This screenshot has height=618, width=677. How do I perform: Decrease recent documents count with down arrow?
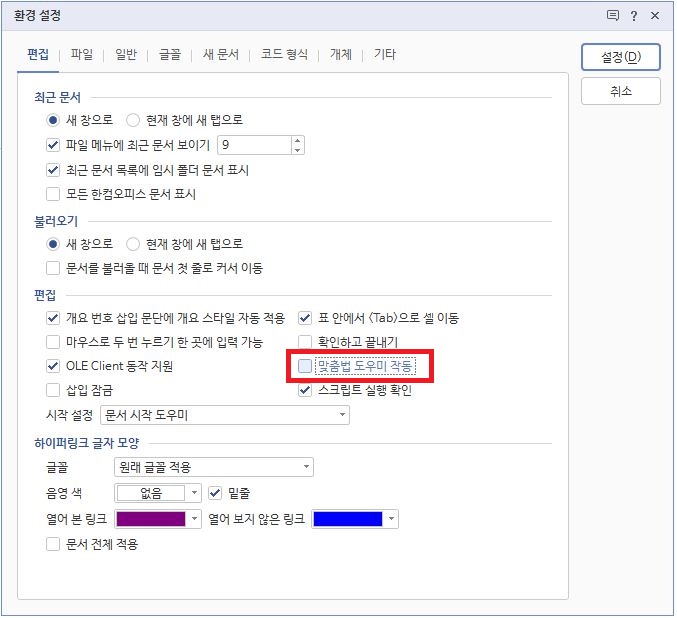pyautogui.click(x=297, y=150)
